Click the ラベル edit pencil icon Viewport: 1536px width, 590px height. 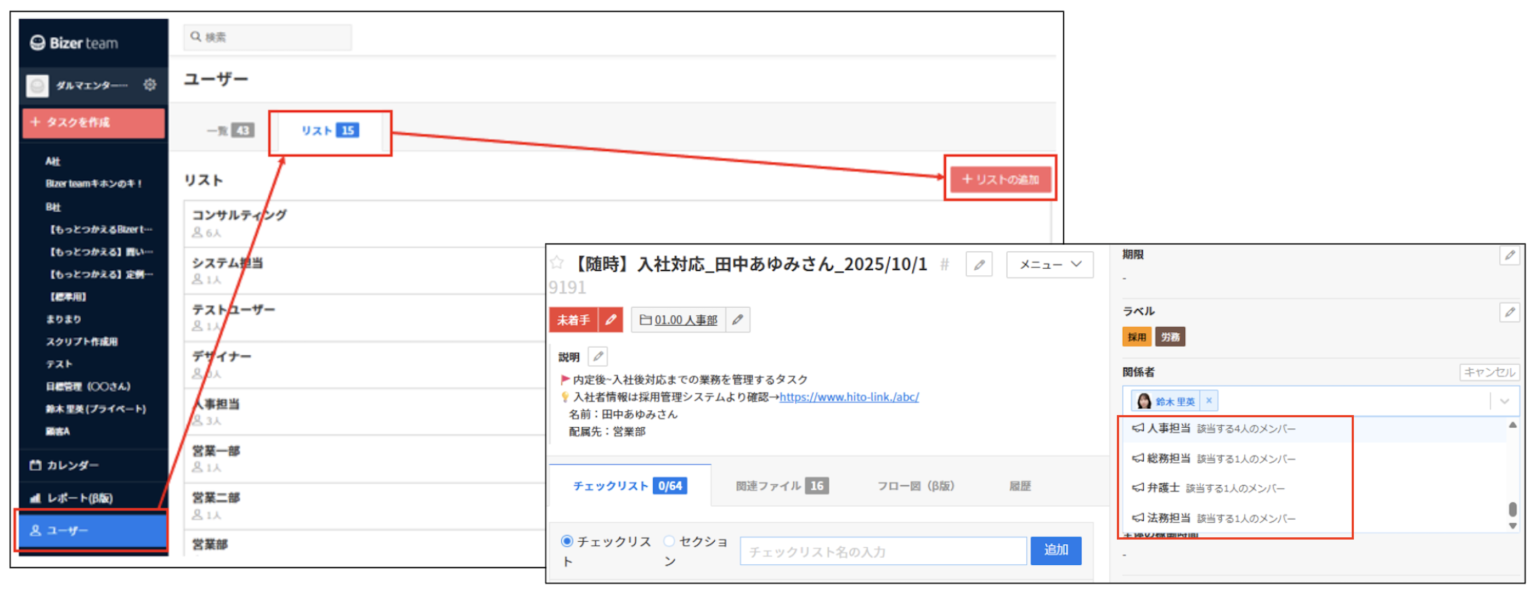(x=1509, y=313)
